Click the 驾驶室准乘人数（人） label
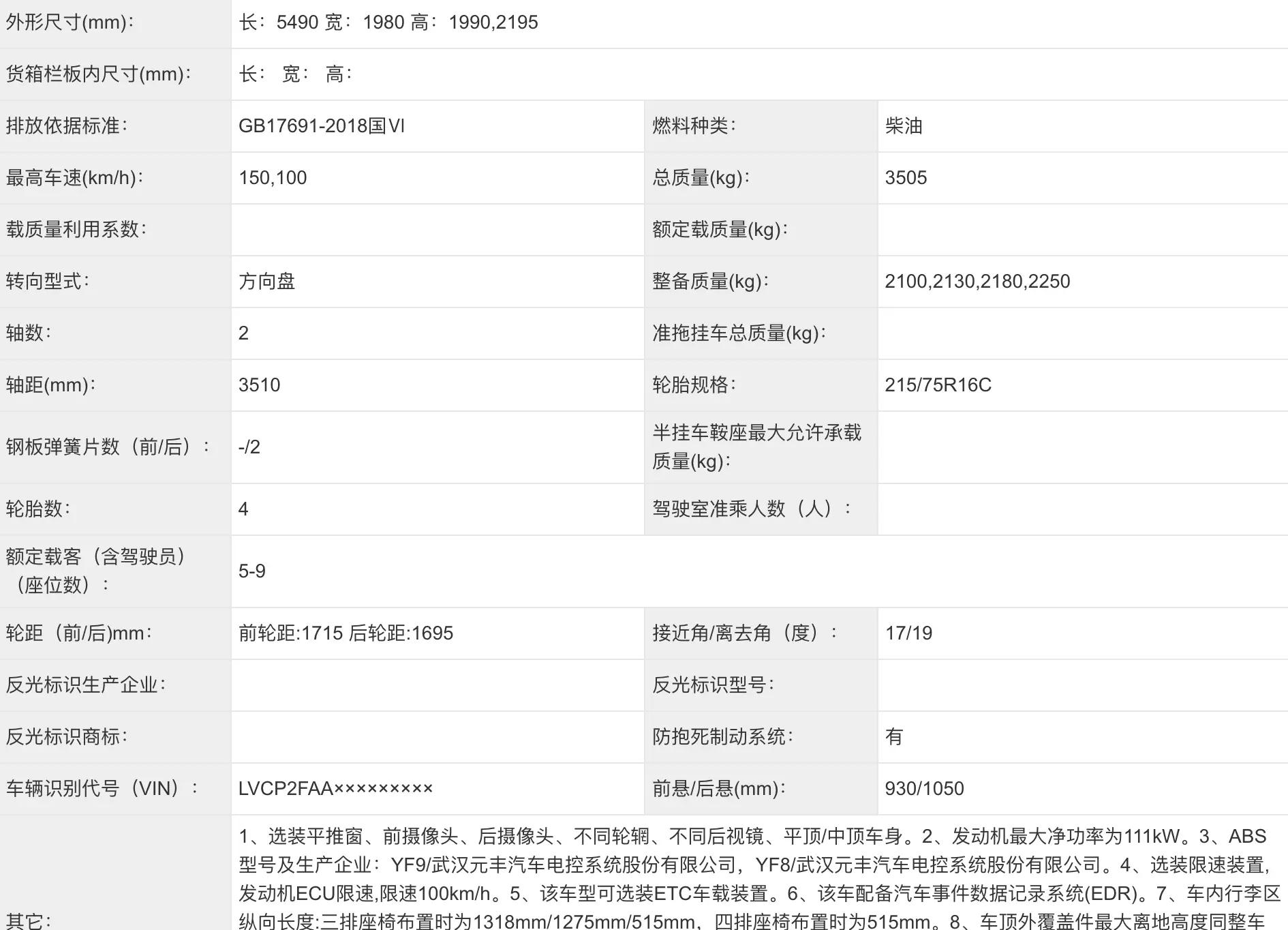 point(752,509)
